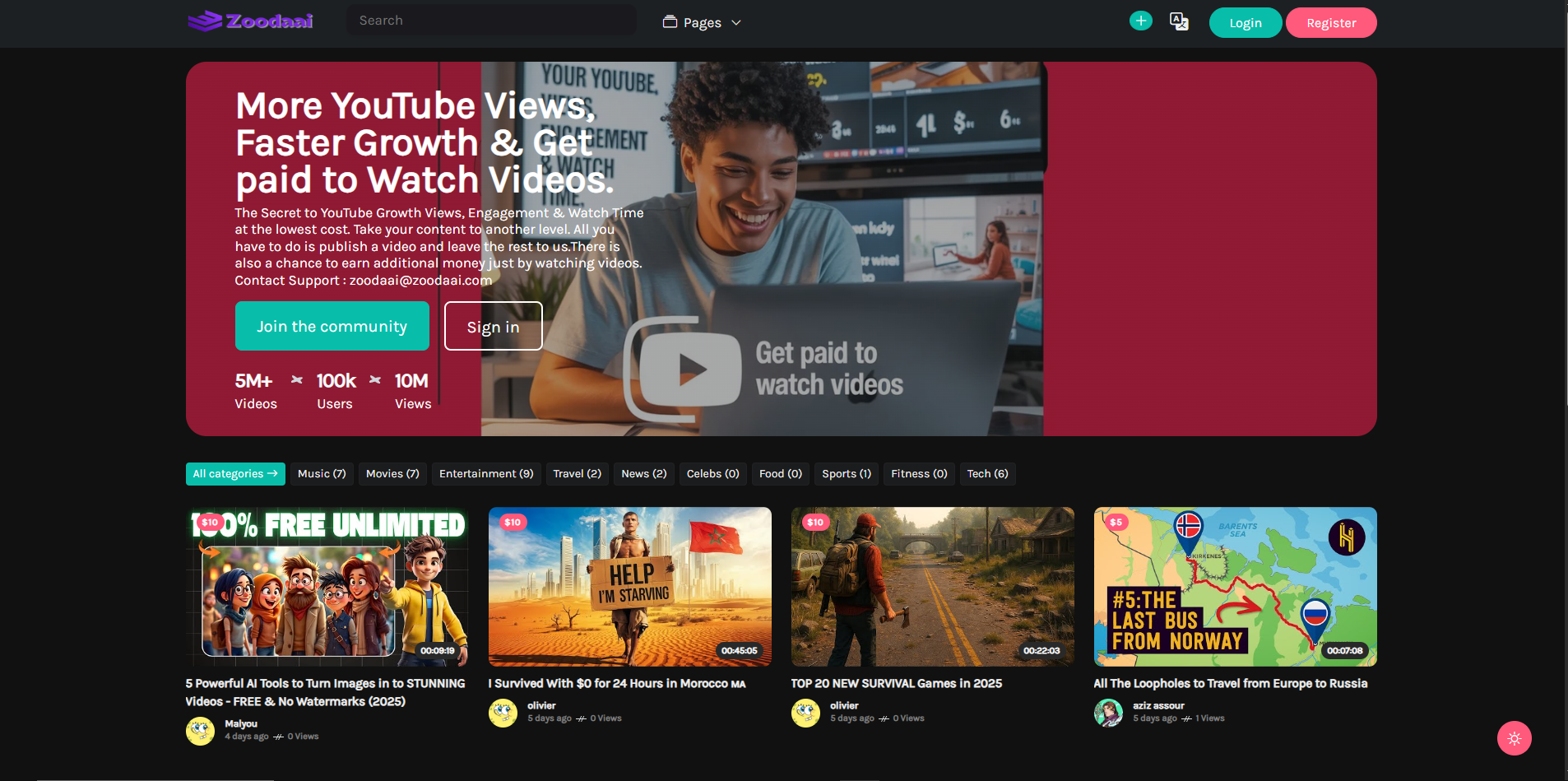1568x781 pixels.
Task: Expand the Pages dropdown menu
Action: point(702,22)
